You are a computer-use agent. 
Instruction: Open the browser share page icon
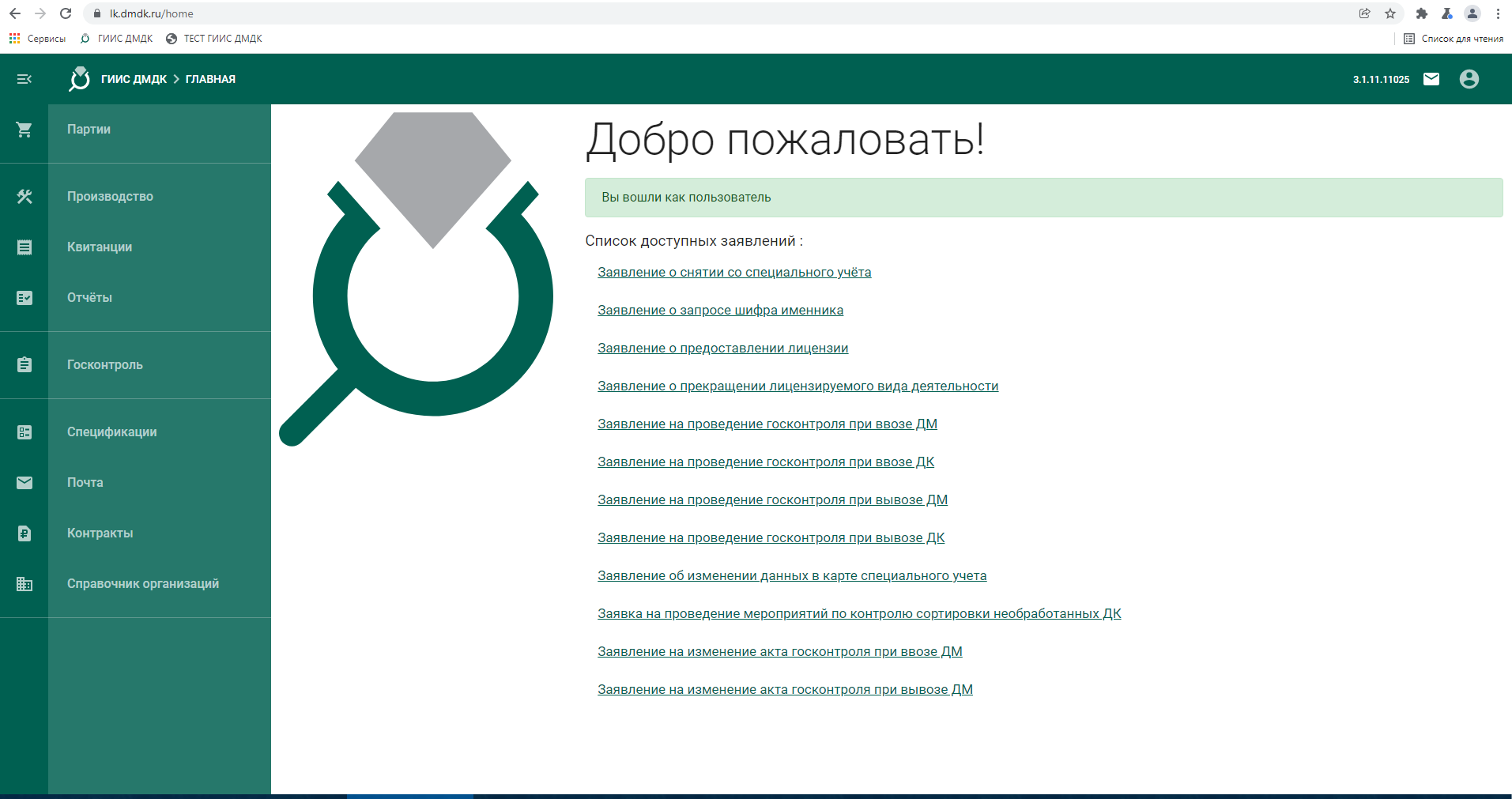[1365, 13]
